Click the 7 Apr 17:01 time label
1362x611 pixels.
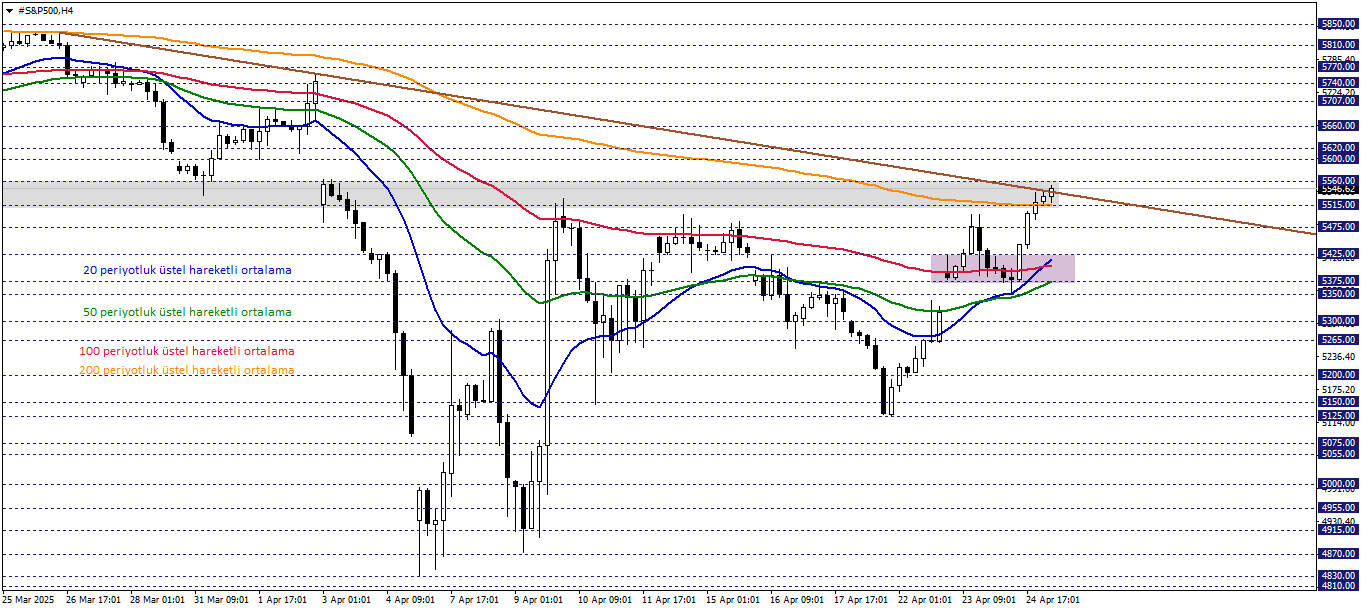(475, 600)
